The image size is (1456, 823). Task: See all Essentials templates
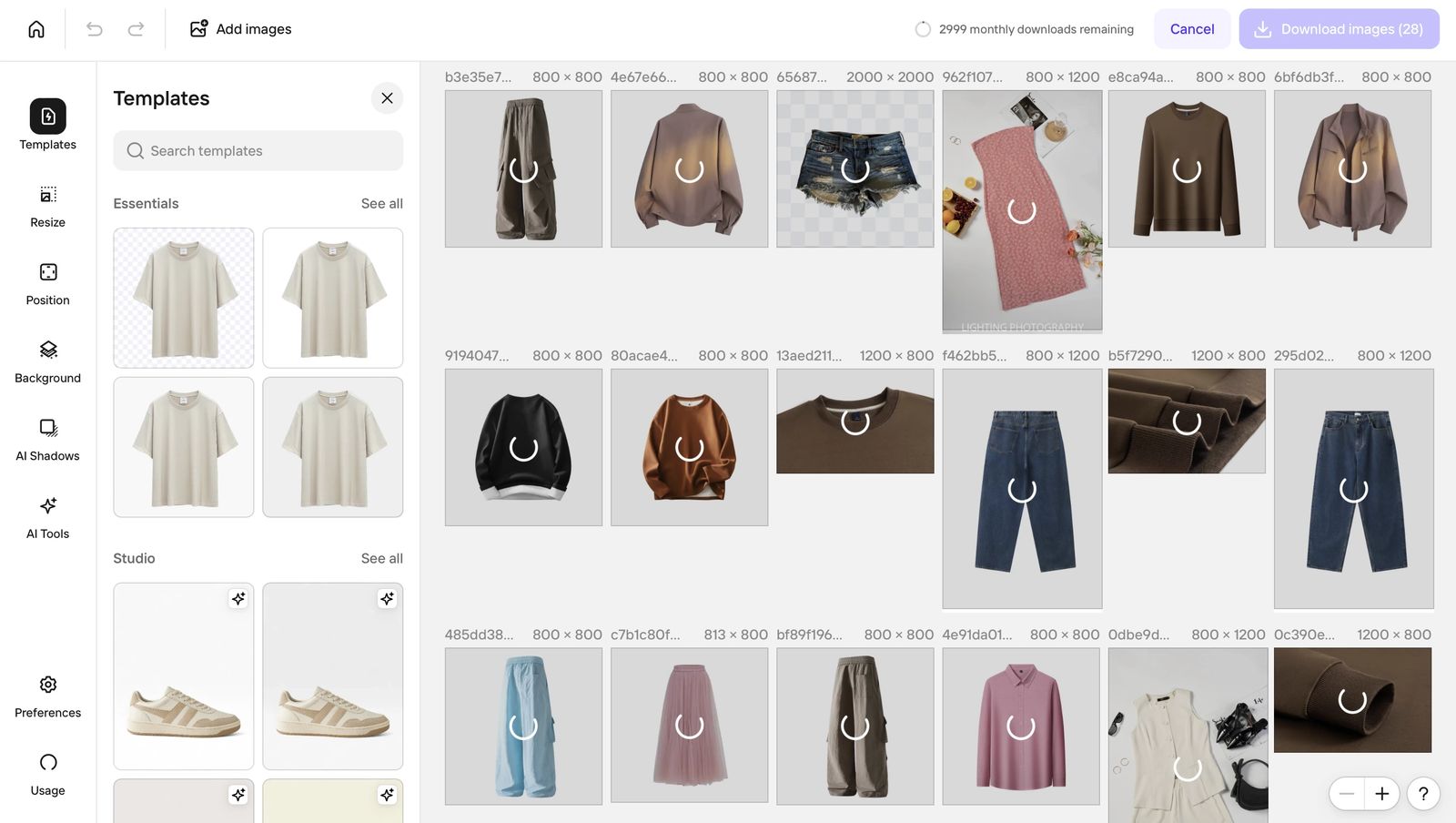click(x=382, y=203)
